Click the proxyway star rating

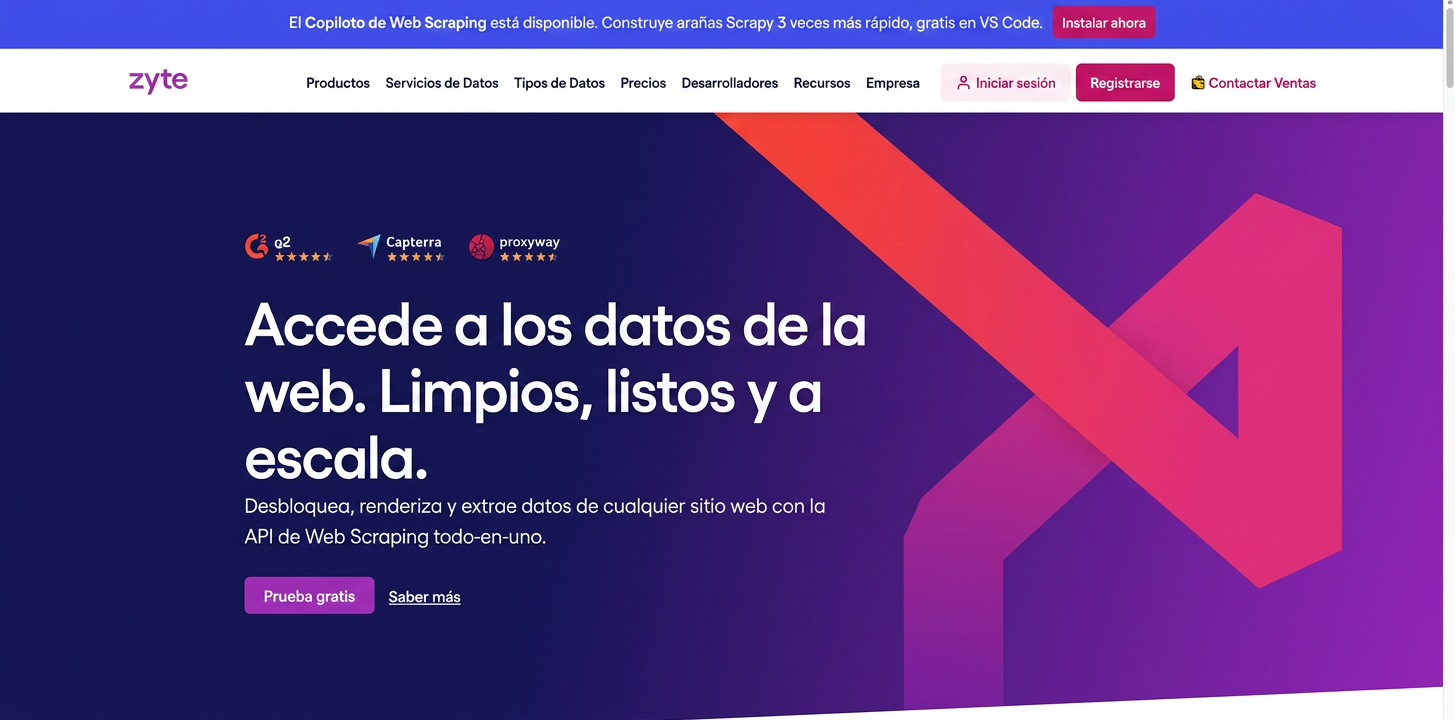tap(528, 257)
